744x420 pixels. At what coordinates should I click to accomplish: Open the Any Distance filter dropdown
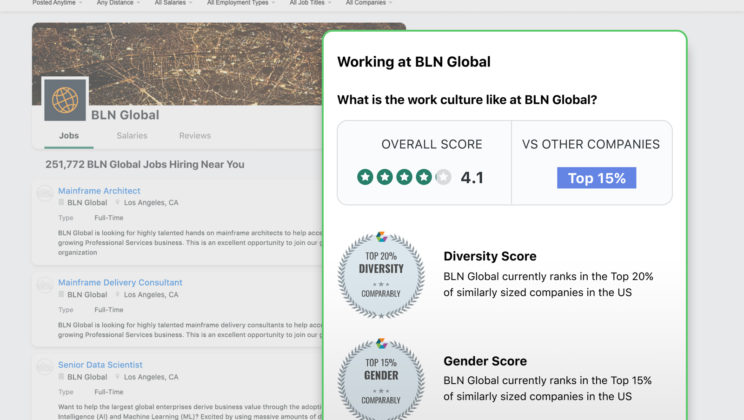118,3
